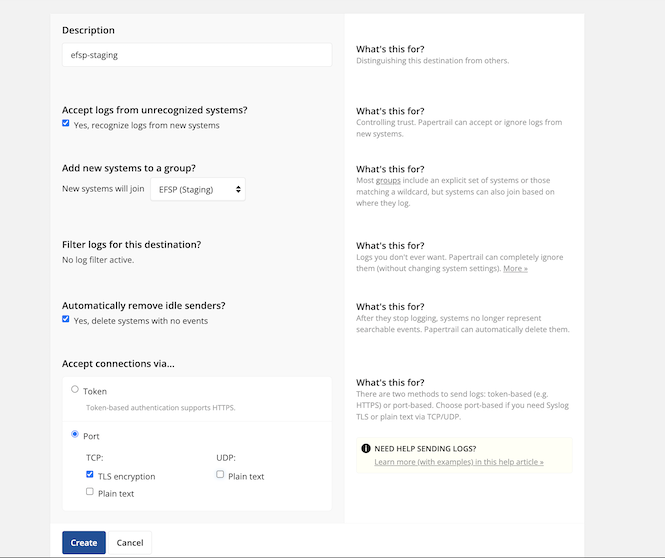665x558 pixels.
Task: Click the Port option label
Action: coord(91,436)
